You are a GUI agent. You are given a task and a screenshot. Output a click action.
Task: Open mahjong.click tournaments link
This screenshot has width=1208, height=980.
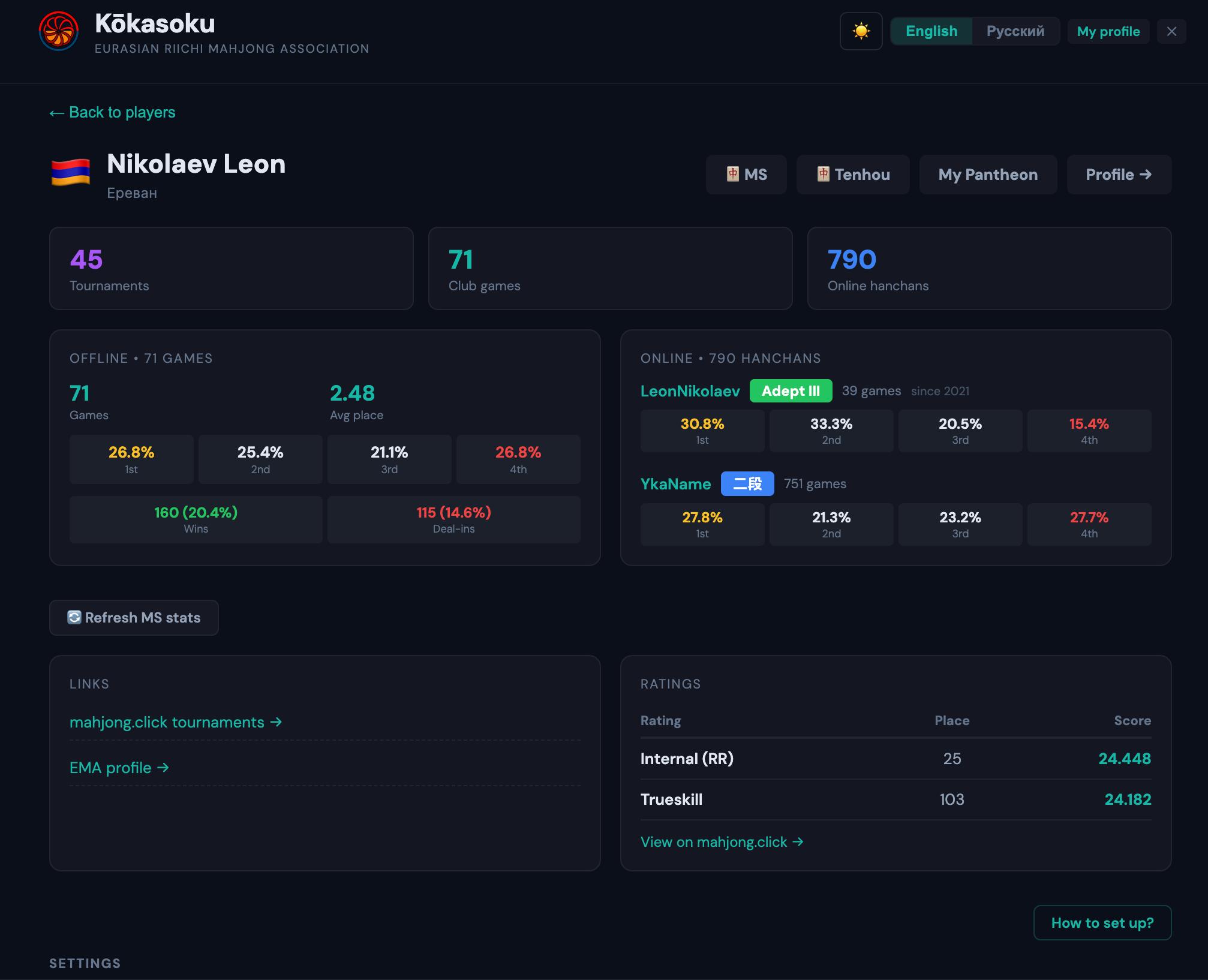point(176,722)
